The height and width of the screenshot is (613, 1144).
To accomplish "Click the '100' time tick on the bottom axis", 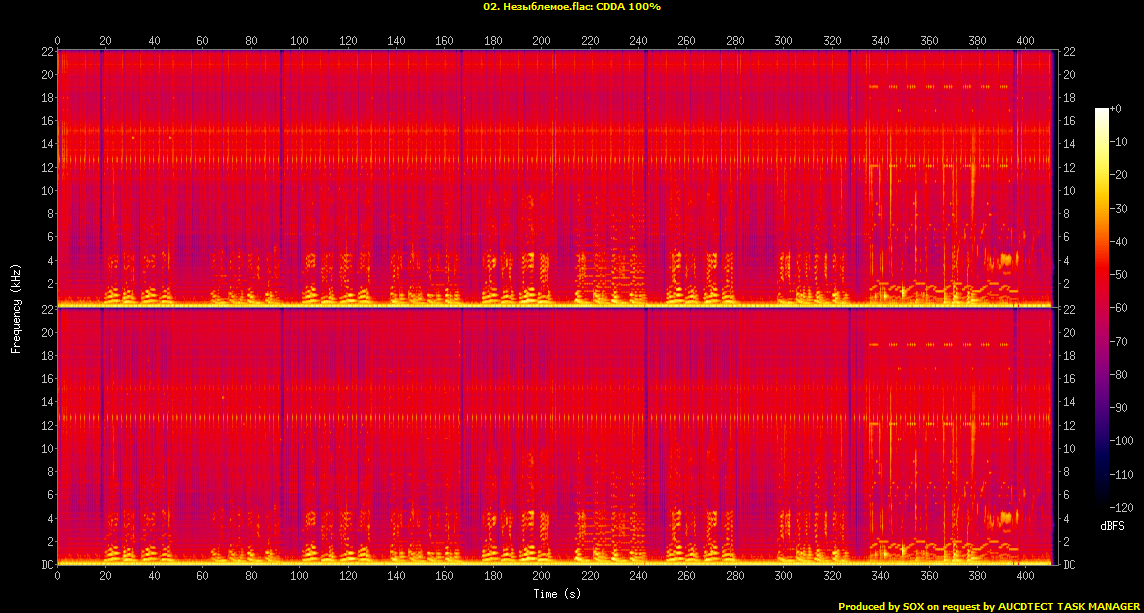I will [x=299, y=577].
